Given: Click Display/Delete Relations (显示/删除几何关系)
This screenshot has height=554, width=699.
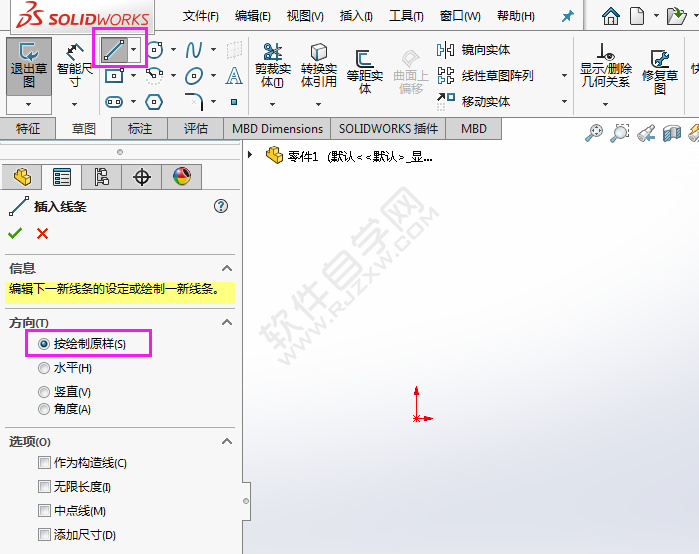Looking at the screenshot, I should 606,66.
